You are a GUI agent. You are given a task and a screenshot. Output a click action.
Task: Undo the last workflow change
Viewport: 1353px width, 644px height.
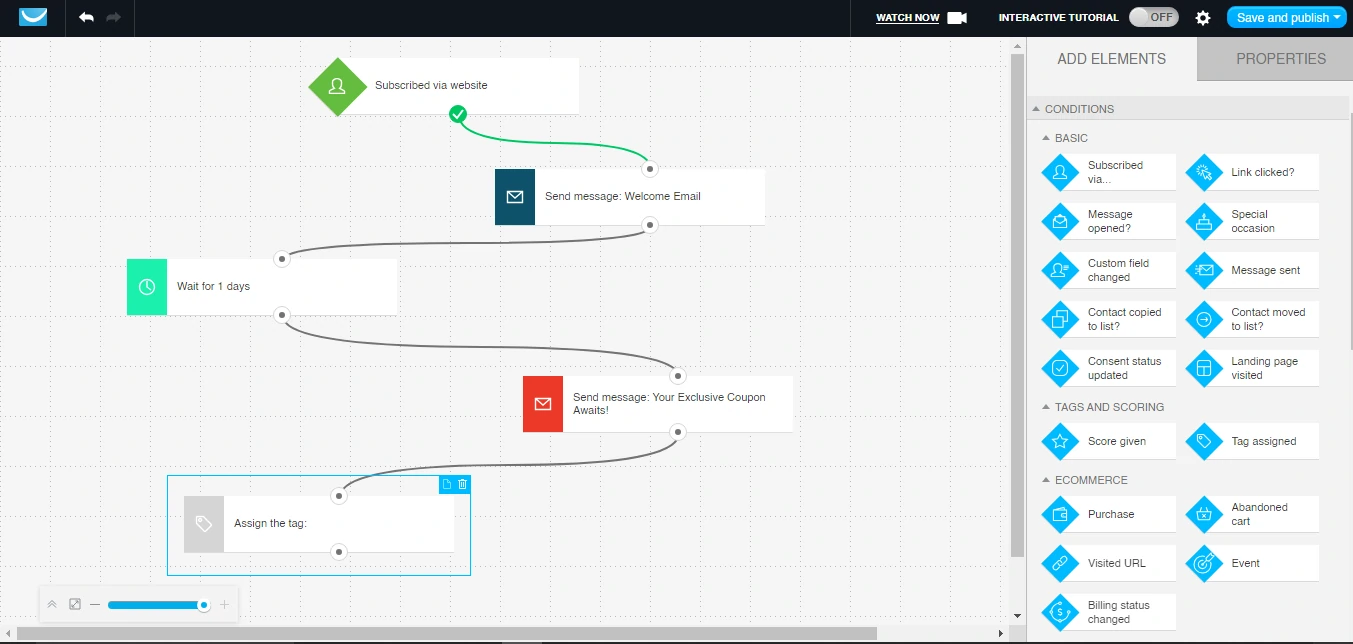(x=86, y=18)
